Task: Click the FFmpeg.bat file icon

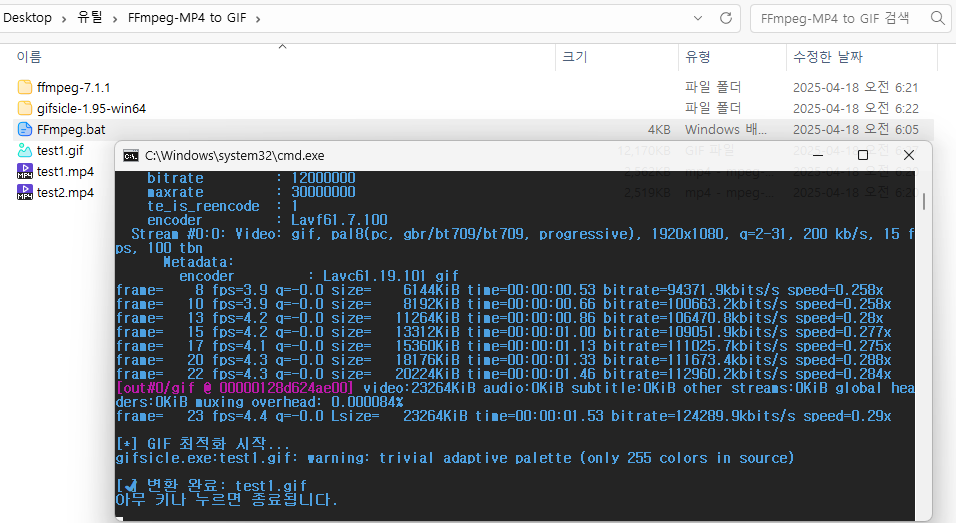Action: click(x=24, y=129)
